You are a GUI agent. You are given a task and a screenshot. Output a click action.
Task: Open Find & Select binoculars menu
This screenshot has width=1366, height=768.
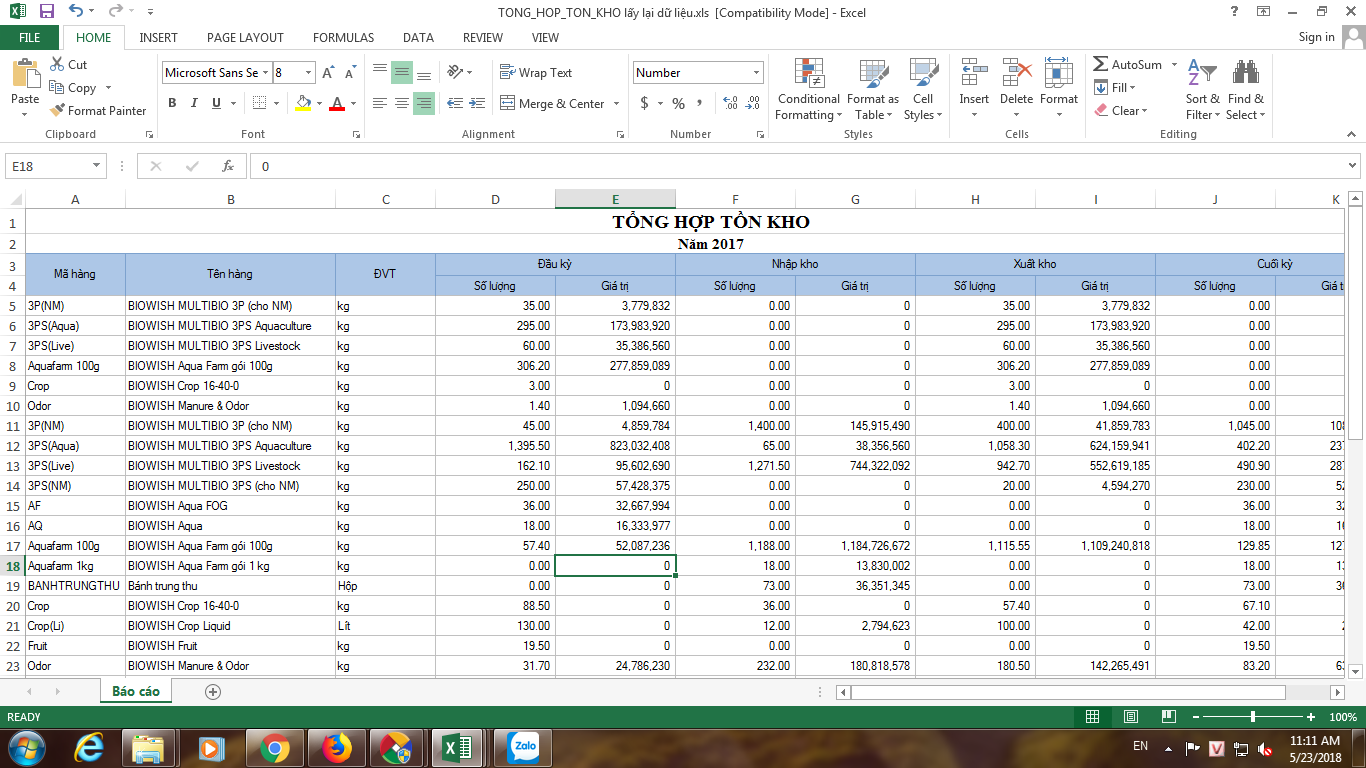click(x=1246, y=89)
